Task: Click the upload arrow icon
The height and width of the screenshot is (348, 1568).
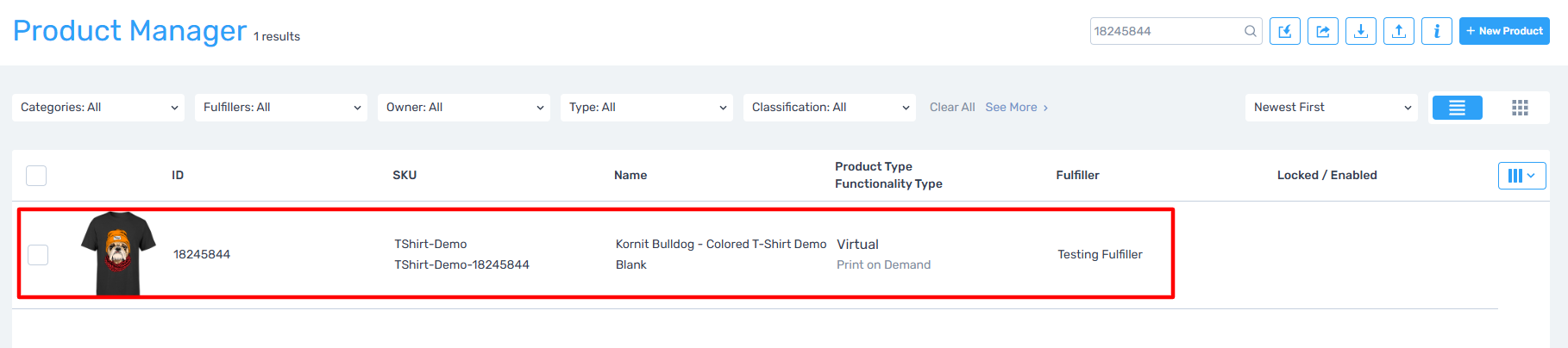Action: click(1398, 31)
